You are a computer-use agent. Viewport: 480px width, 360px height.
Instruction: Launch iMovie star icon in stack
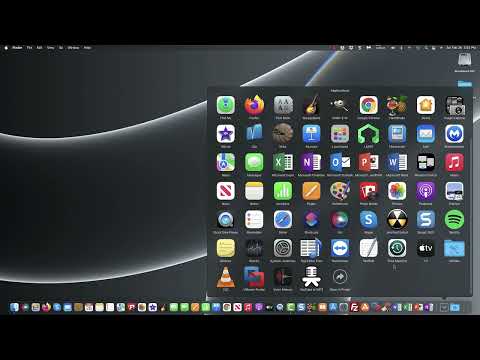tap(226, 134)
